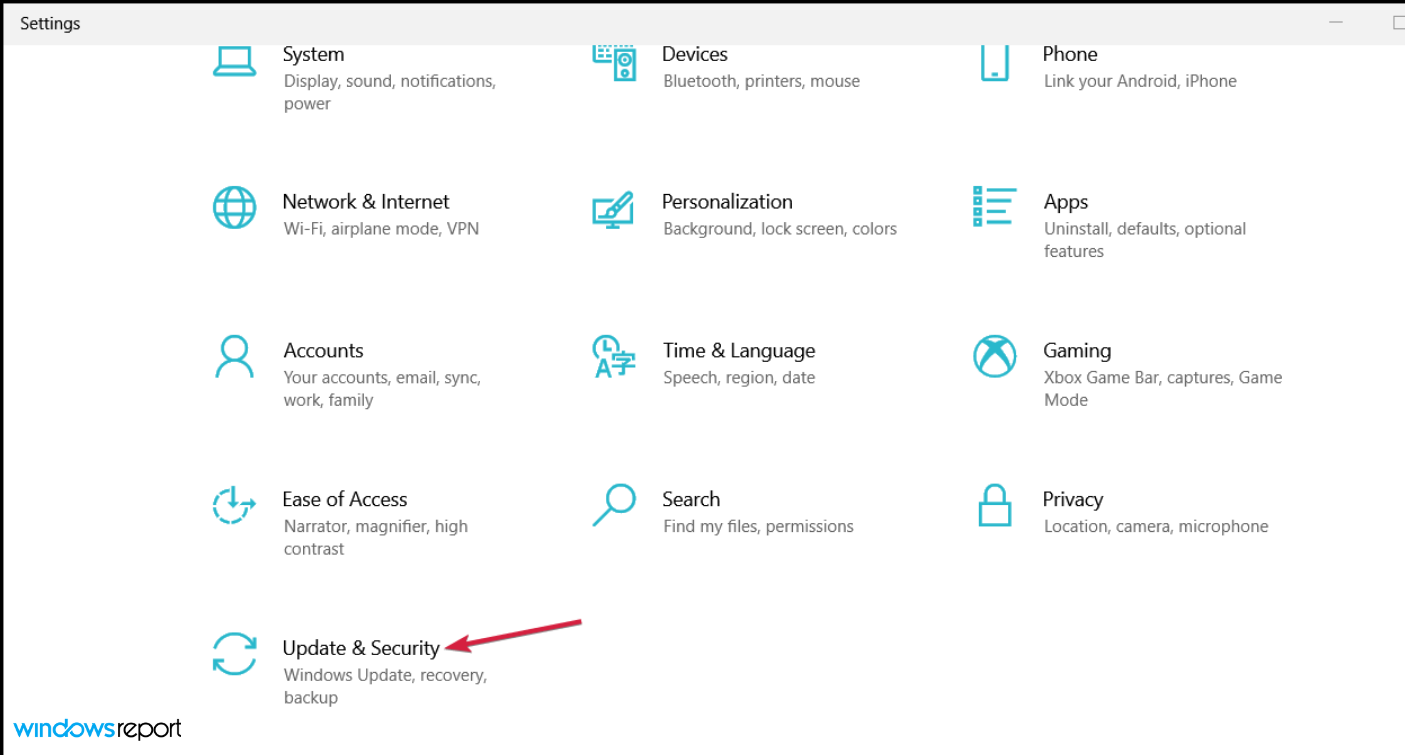This screenshot has height=755, width=1405.
Task: Click 'Your accounts, email, sync, work, family' text
Action: [382, 388]
